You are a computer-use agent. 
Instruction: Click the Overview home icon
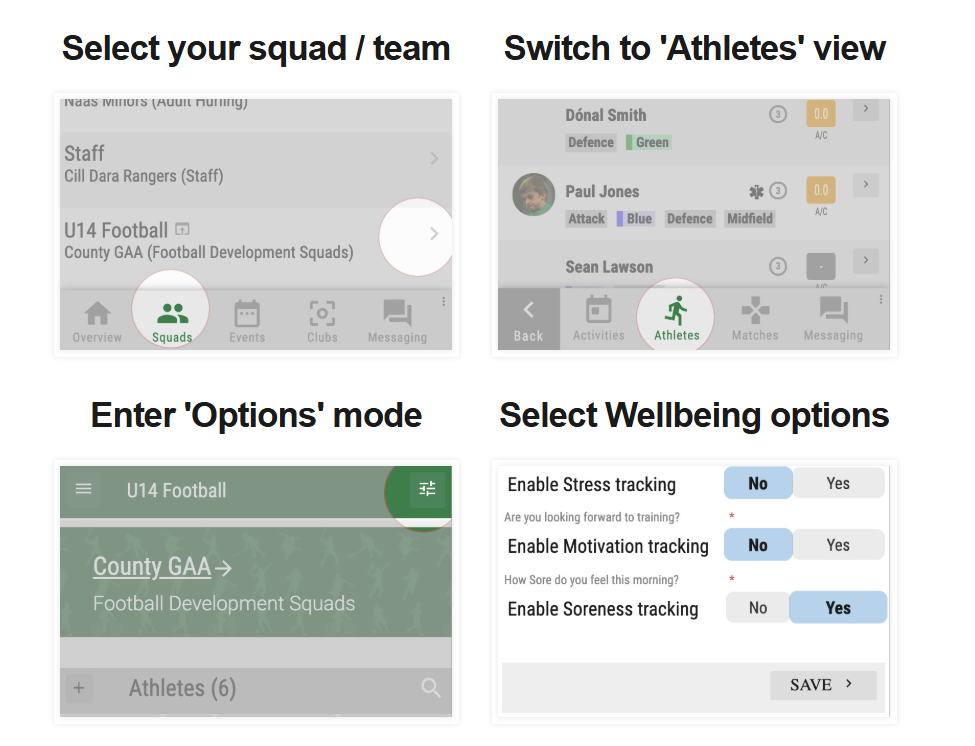click(98, 313)
